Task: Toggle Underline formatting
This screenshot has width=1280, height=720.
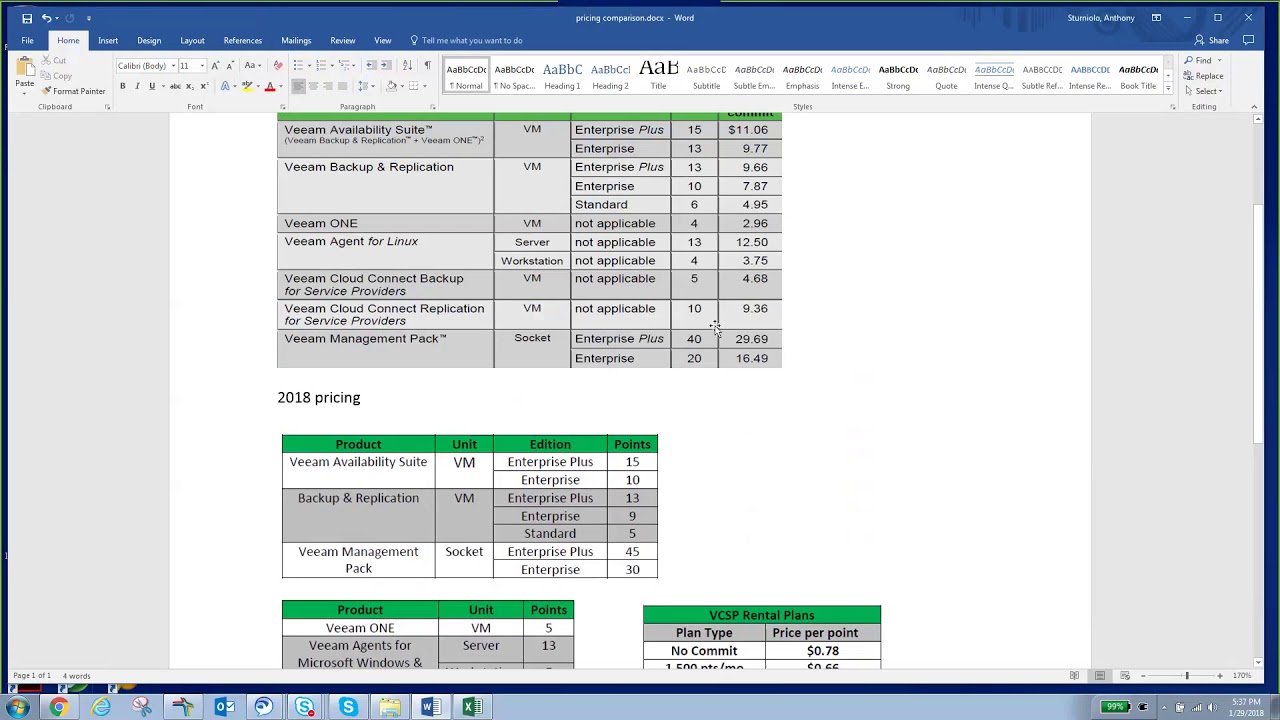Action: 152,86
